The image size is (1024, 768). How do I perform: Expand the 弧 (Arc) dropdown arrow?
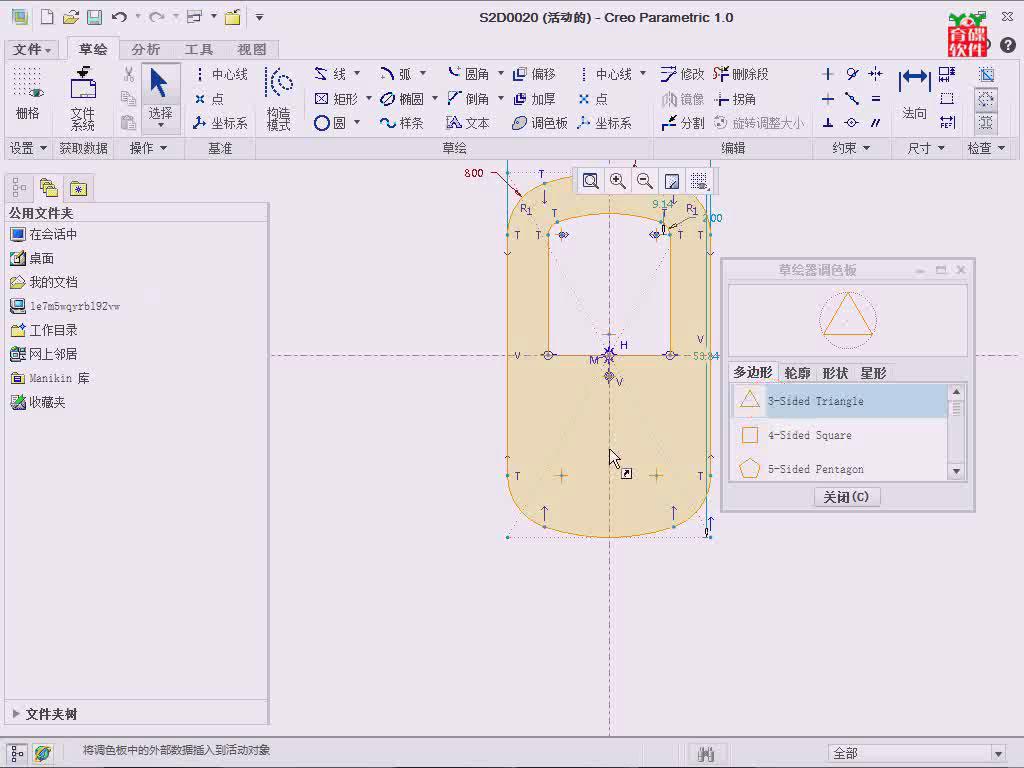(x=423, y=73)
